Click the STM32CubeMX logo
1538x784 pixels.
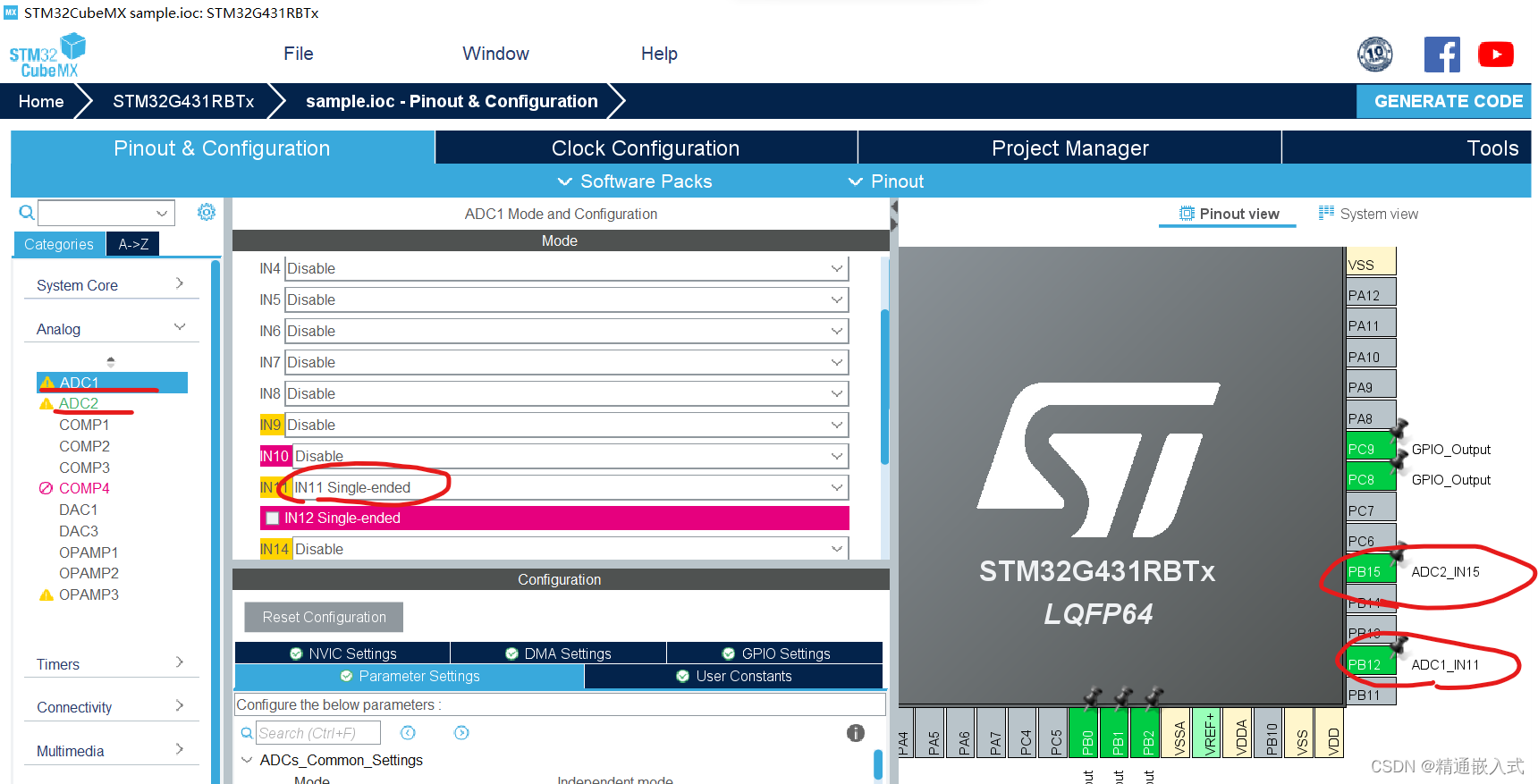click(x=47, y=55)
